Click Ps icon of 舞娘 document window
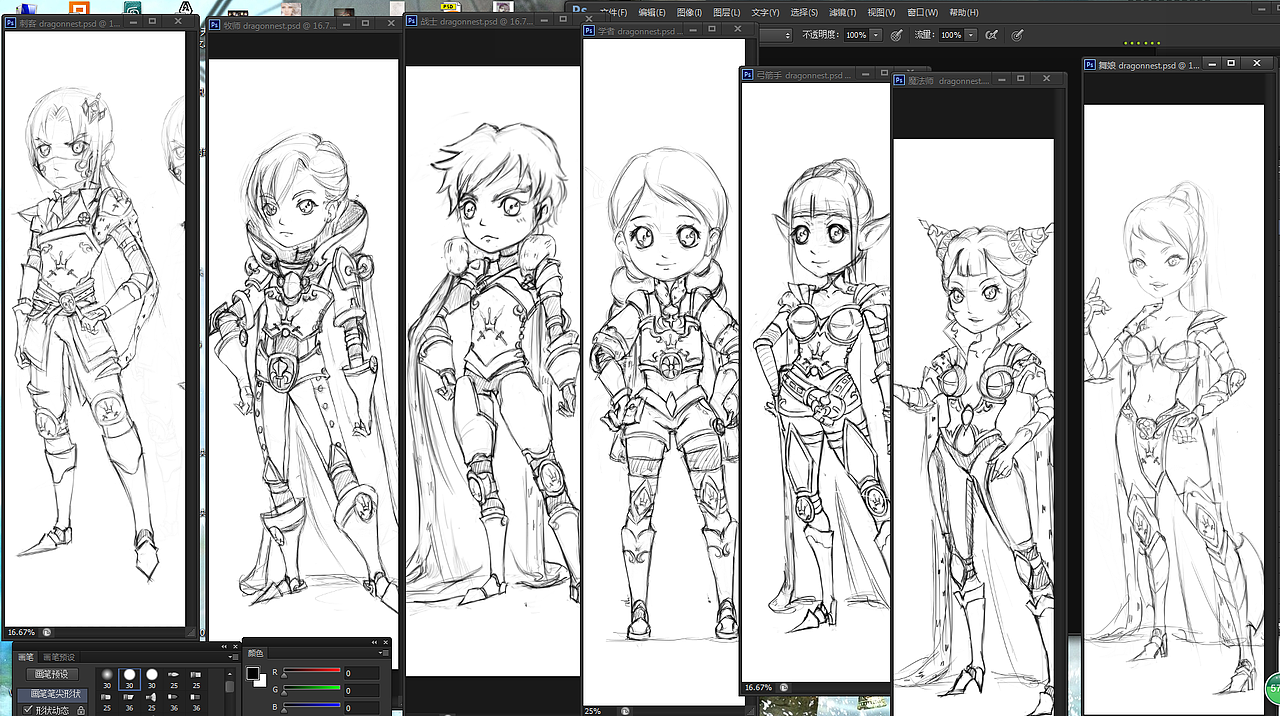 (1091, 64)
